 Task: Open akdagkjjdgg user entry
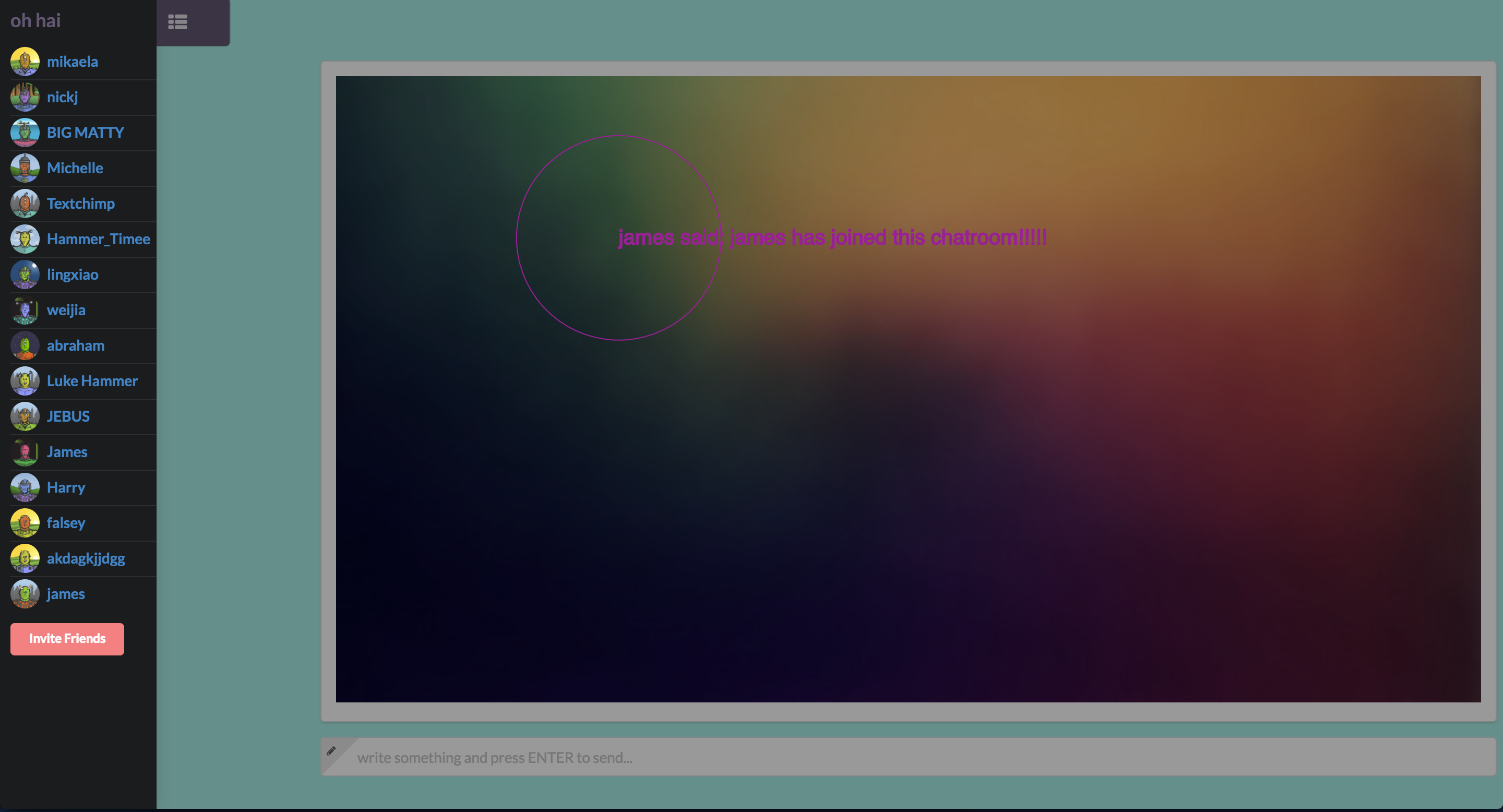[86, 558]
